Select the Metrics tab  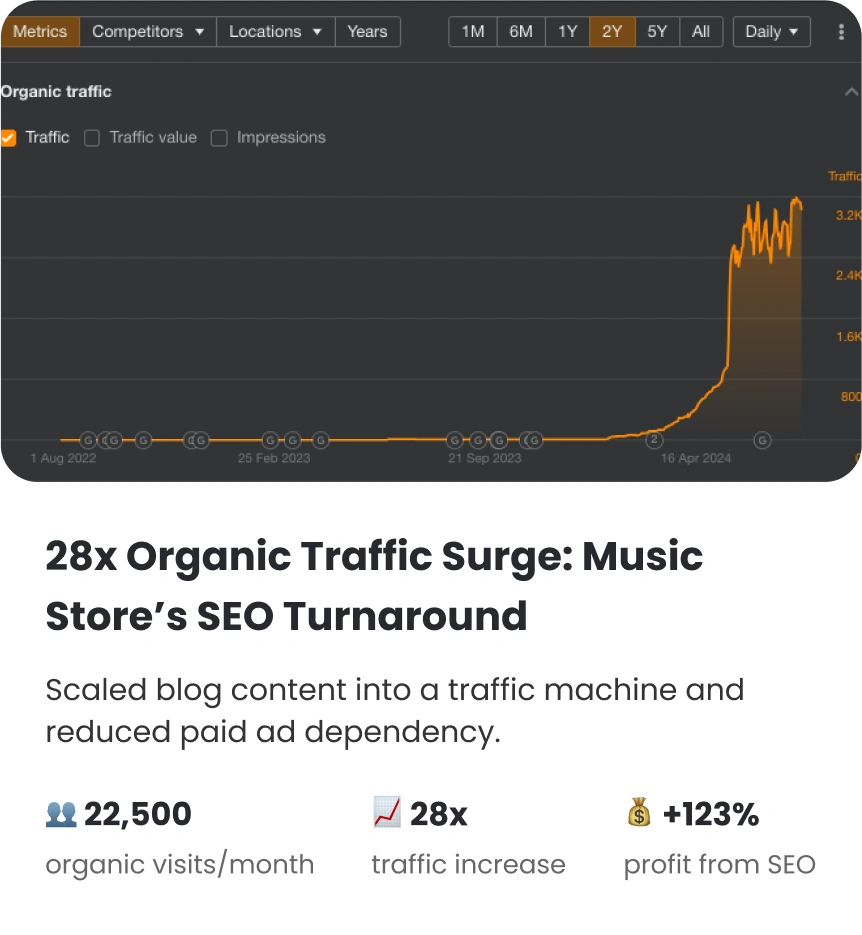coord(40,32)
